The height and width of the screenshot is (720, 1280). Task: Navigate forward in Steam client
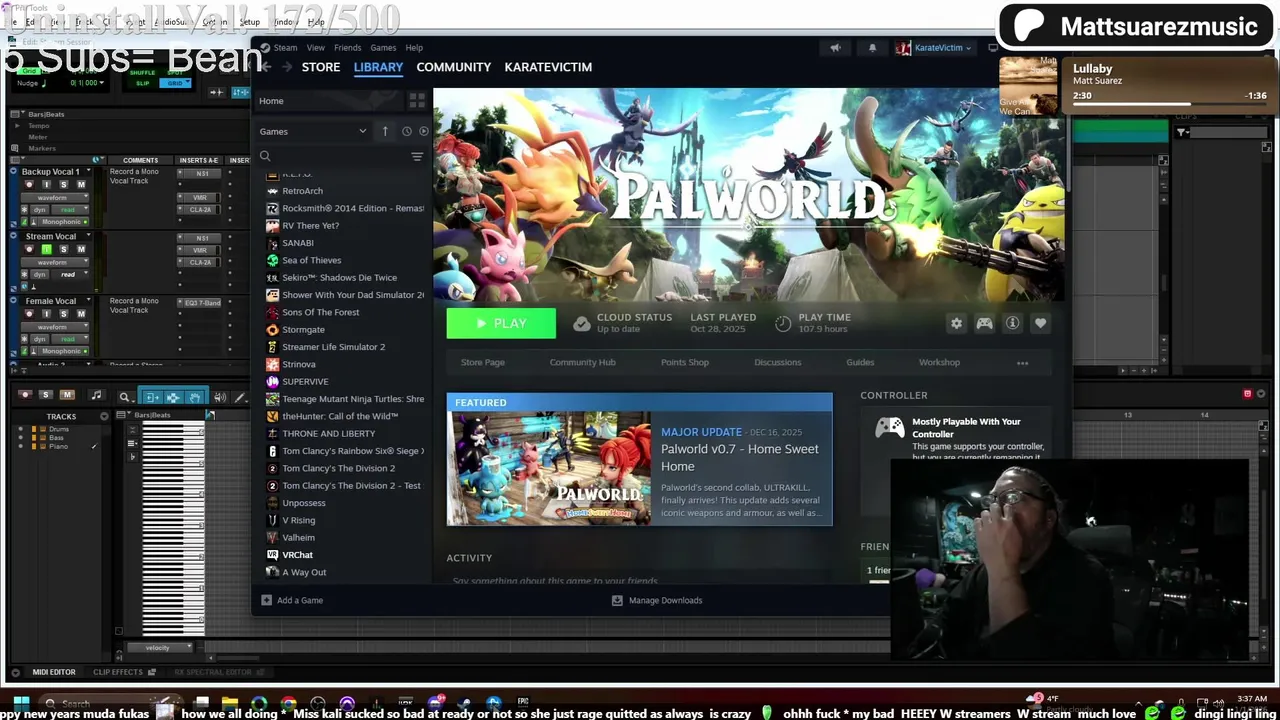[x=287, y=67]
